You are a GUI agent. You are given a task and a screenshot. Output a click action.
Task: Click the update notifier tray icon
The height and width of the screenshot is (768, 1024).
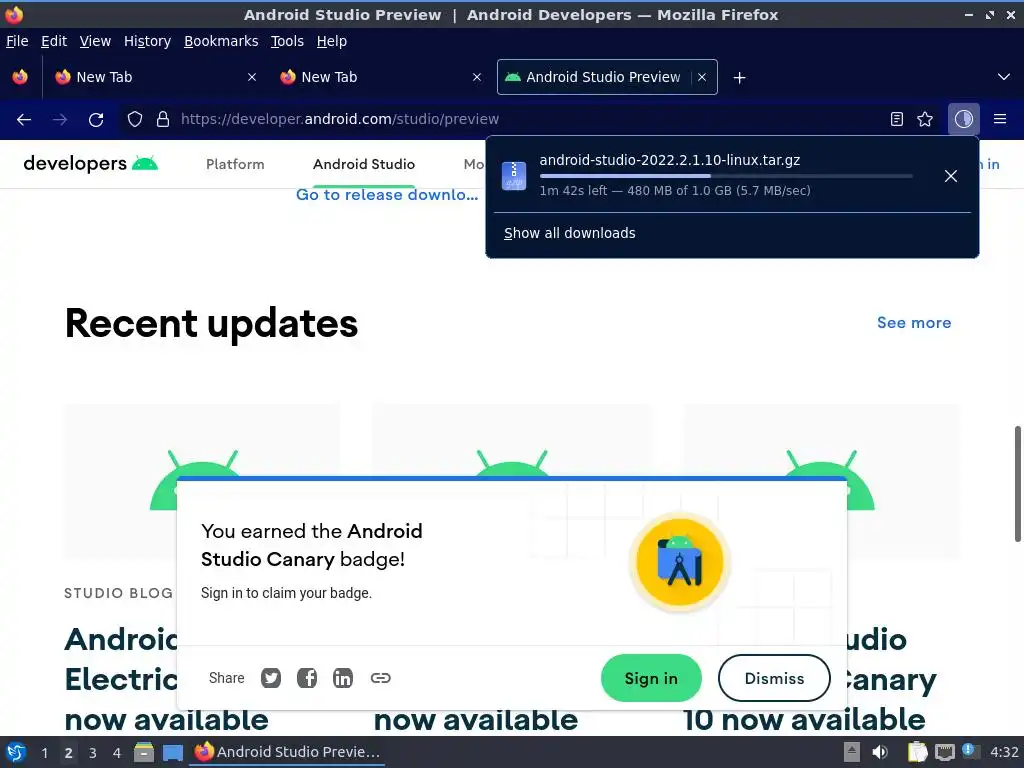970,751
